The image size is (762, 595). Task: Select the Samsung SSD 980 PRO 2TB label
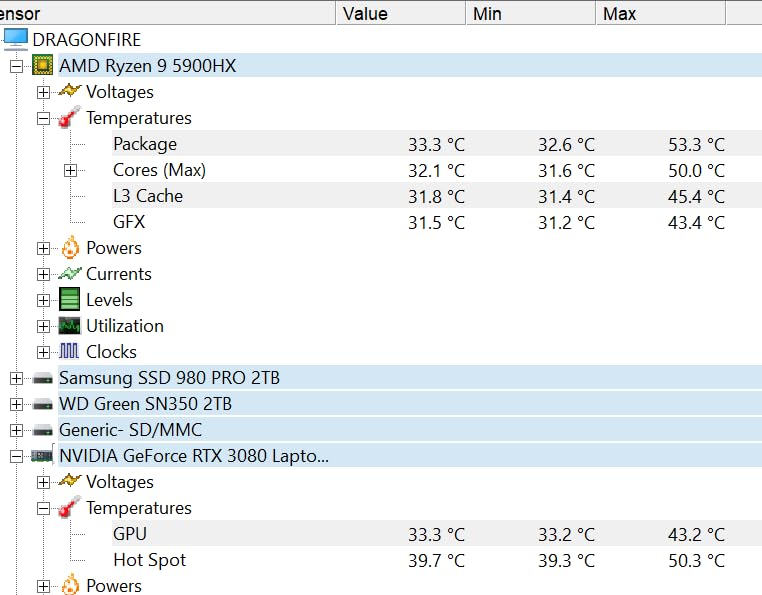pyautogui.click(x=169, y=378)
